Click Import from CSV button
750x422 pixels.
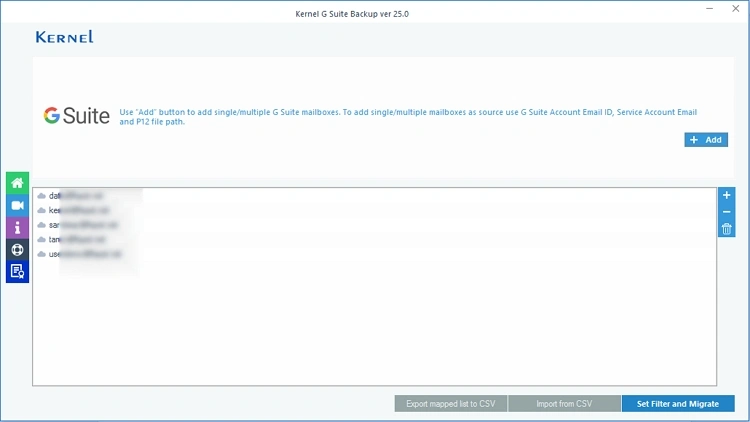(564, 404)
